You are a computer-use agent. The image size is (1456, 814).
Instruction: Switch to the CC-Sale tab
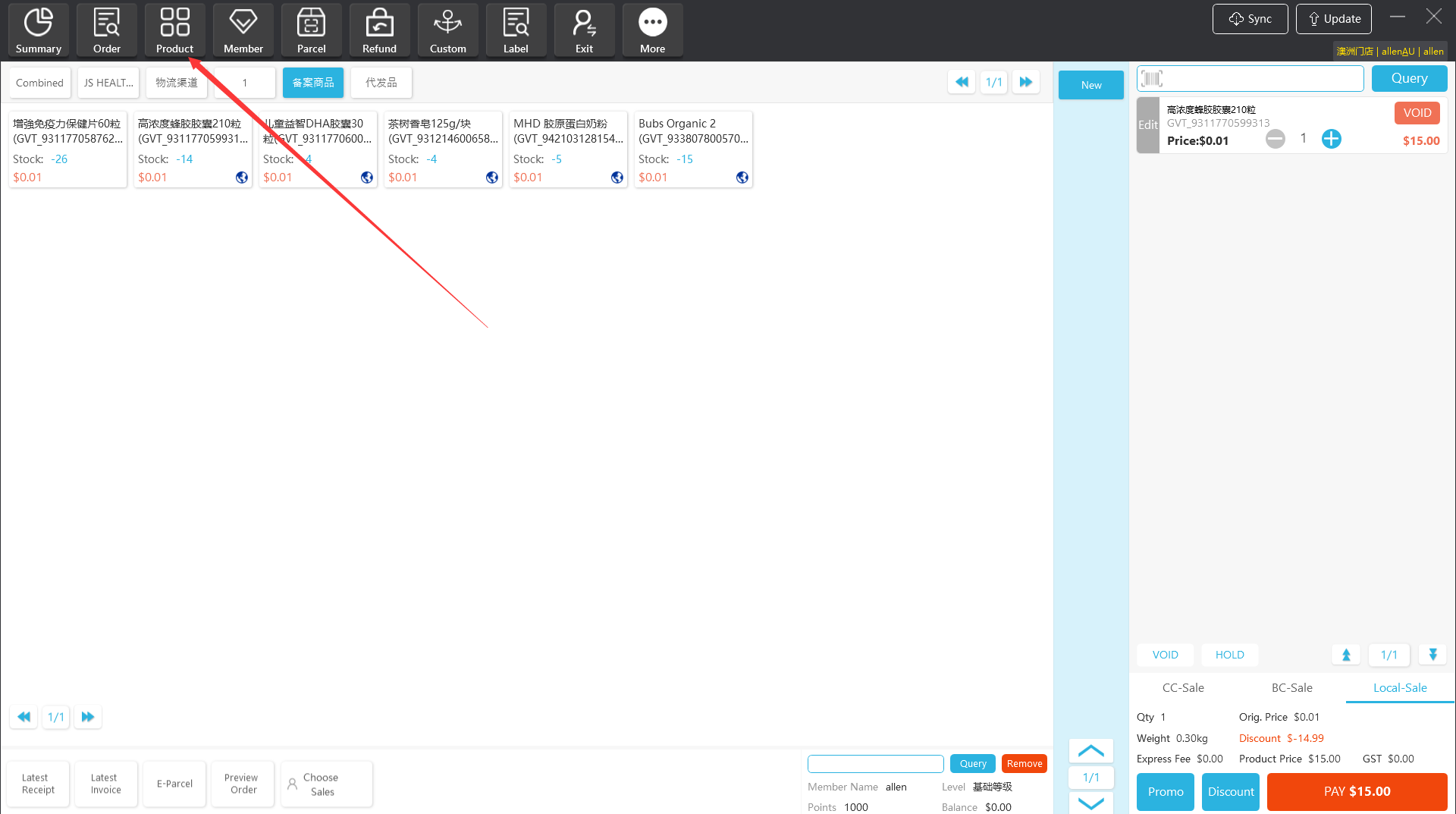[1183, 687]
